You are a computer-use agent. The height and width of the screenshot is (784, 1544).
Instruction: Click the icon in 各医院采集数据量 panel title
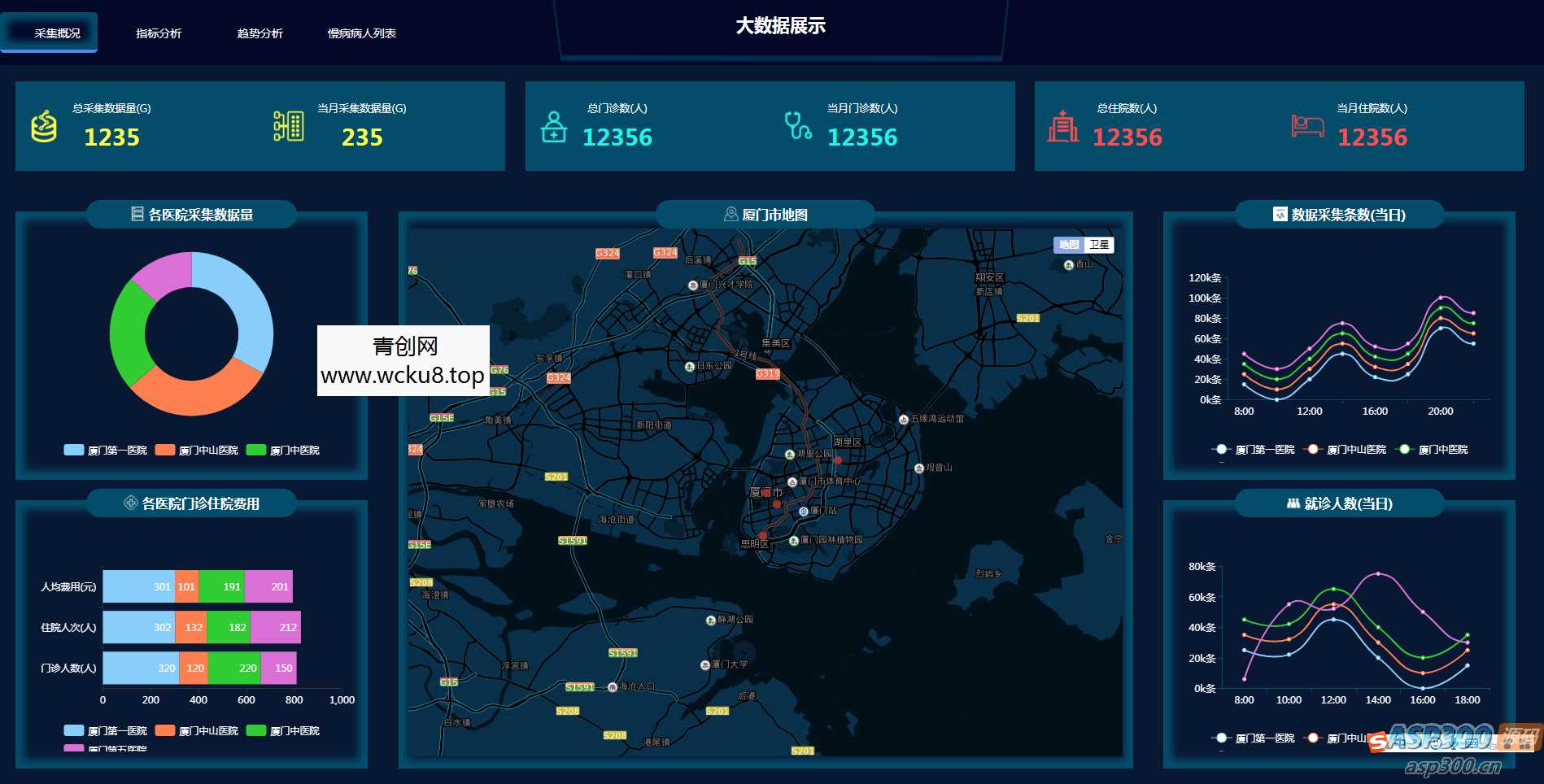(x=137, y=214)
